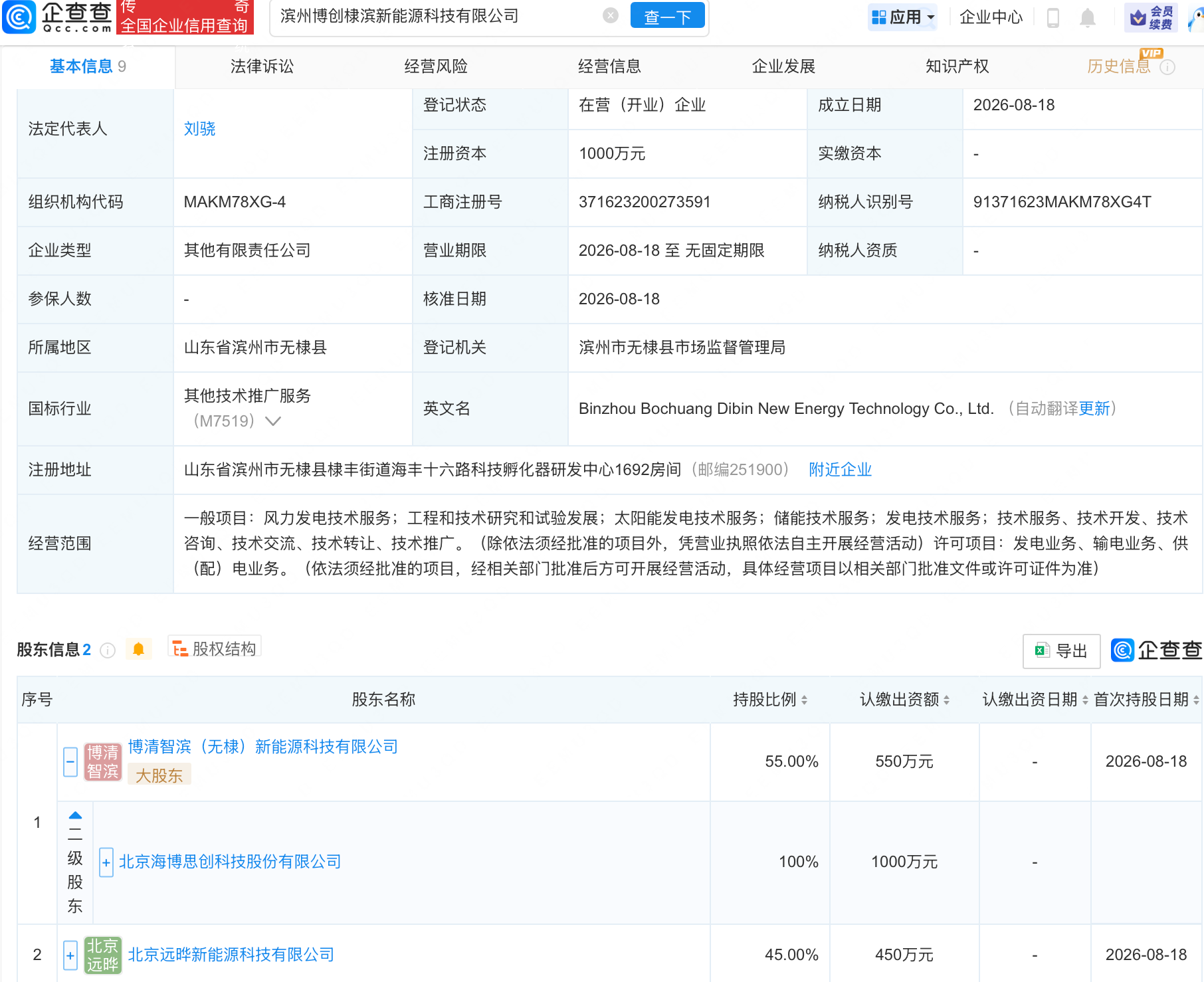Select taxpayer ID 91371623MAKM78XG4T
Viewport: 1204px width, 982px height.
(1062, 202)
